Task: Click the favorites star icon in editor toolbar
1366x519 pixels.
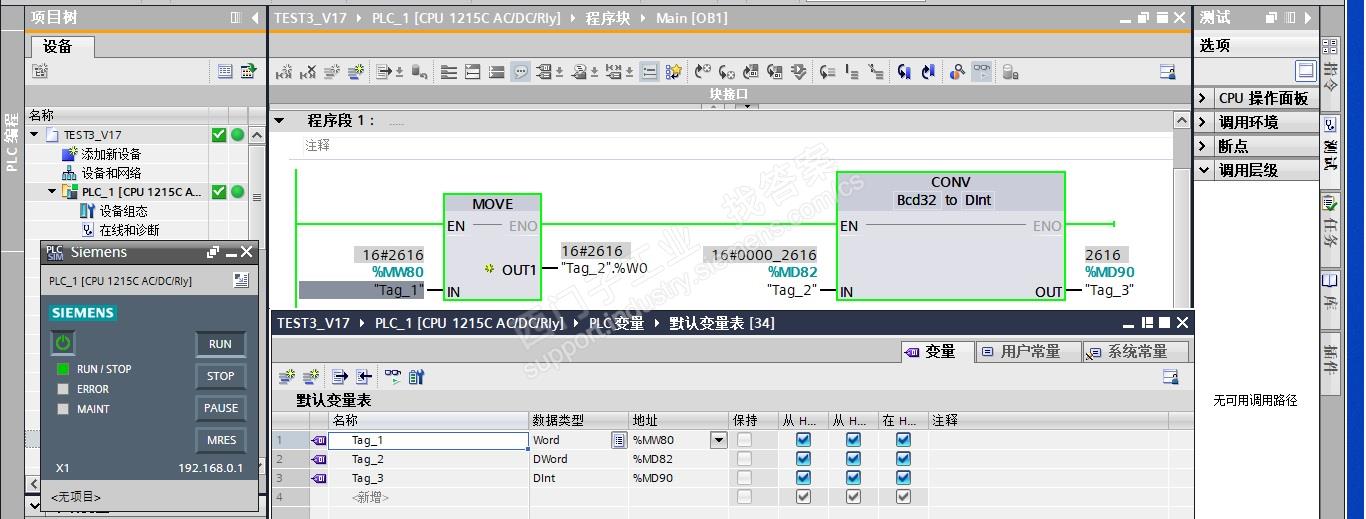Action: point(674,72)
